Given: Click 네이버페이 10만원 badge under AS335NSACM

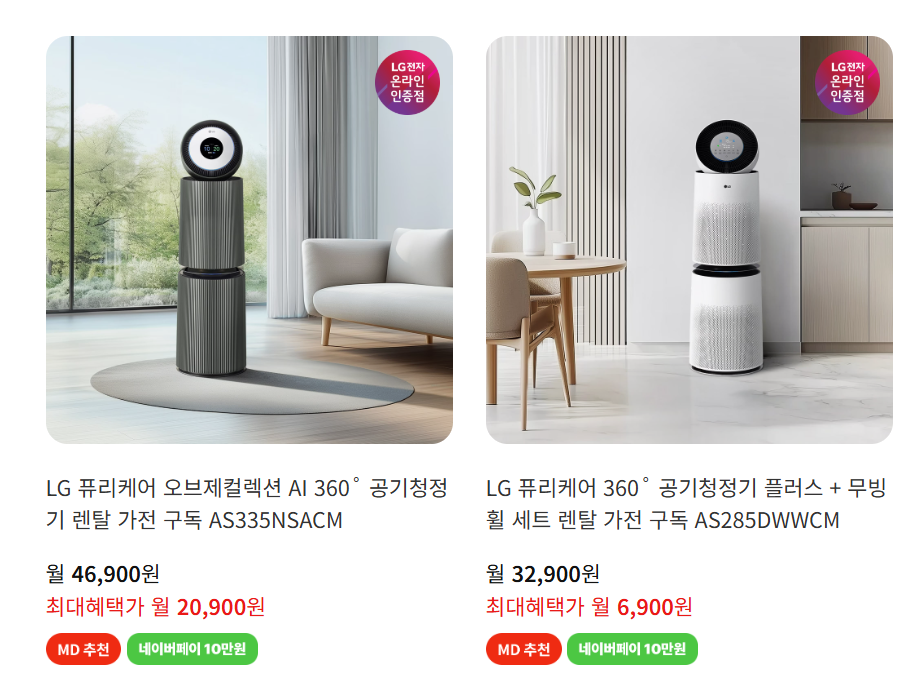Looking at the screenshot, I should 192,649.
